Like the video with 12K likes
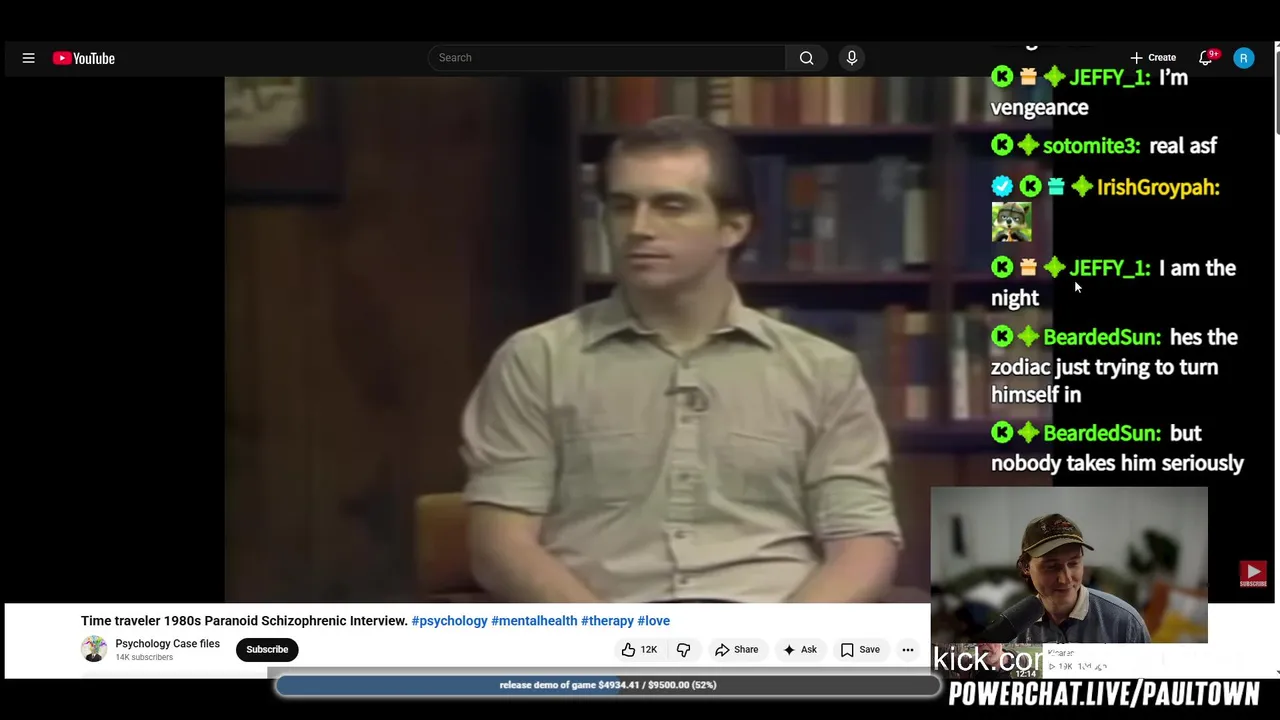Viewport: 1280px width, 720px height. [x=639, y=650]
